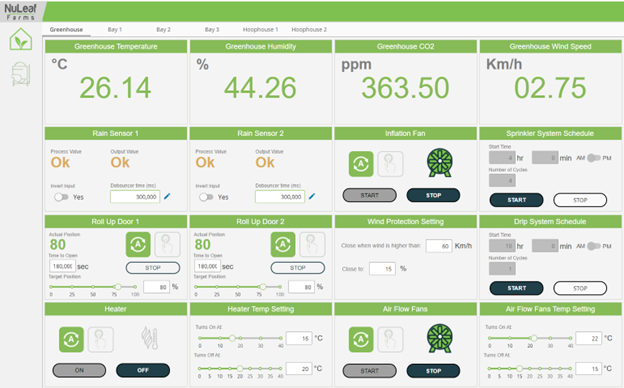Select auto mode icon for Heater
Screen dimensions: 624x388
(x=71, y=339)
